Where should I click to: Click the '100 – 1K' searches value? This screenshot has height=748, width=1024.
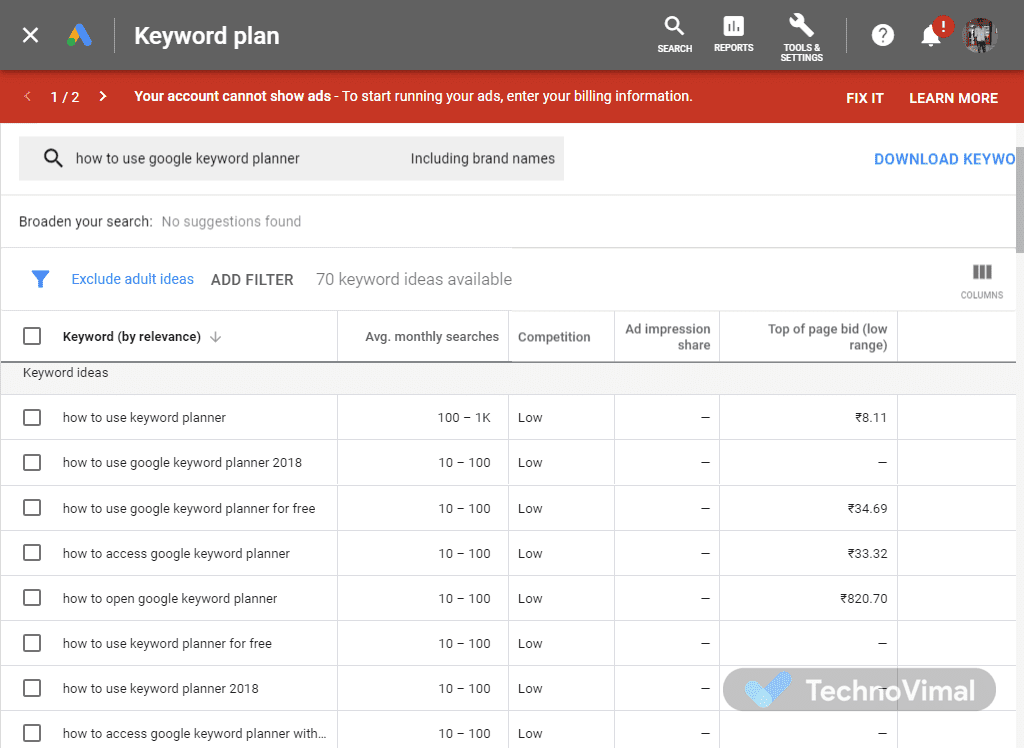(464, 417)
